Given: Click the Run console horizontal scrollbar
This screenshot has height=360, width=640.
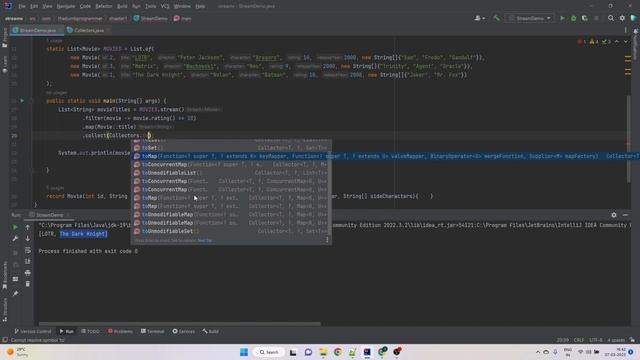Looking at the screenshot, I should point(180,324).
